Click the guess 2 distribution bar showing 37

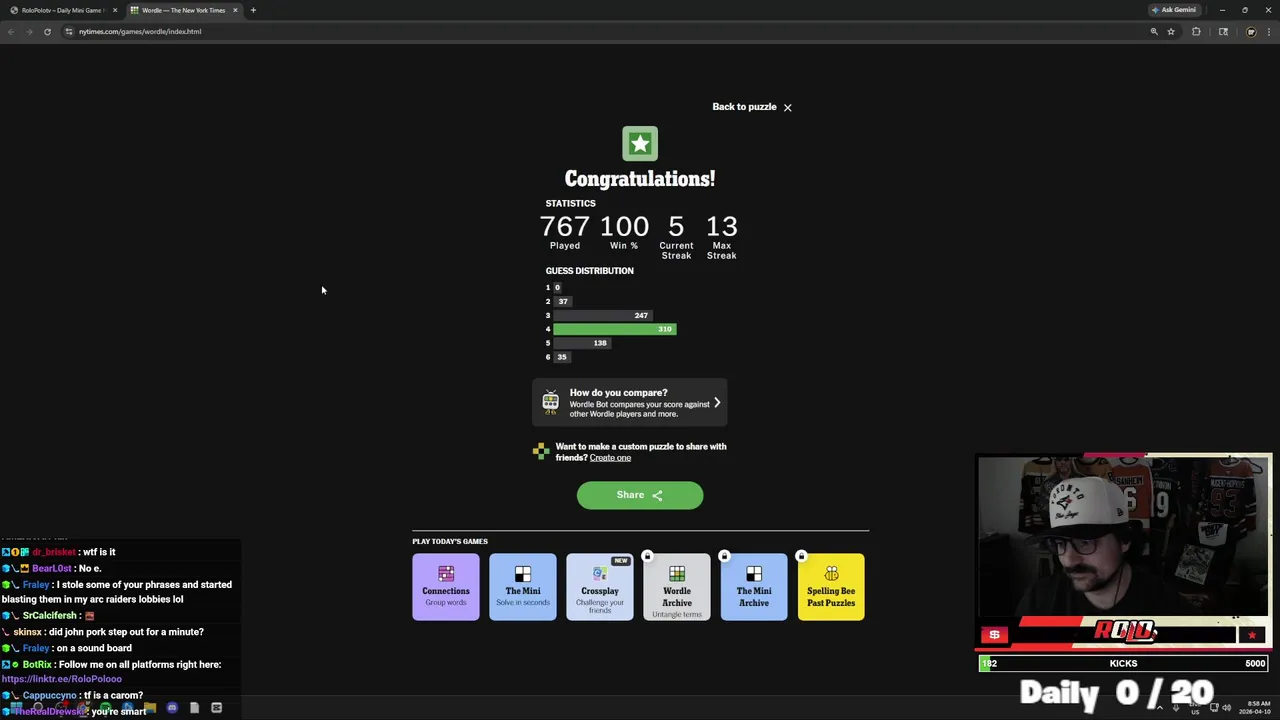[x=562, y=301]
